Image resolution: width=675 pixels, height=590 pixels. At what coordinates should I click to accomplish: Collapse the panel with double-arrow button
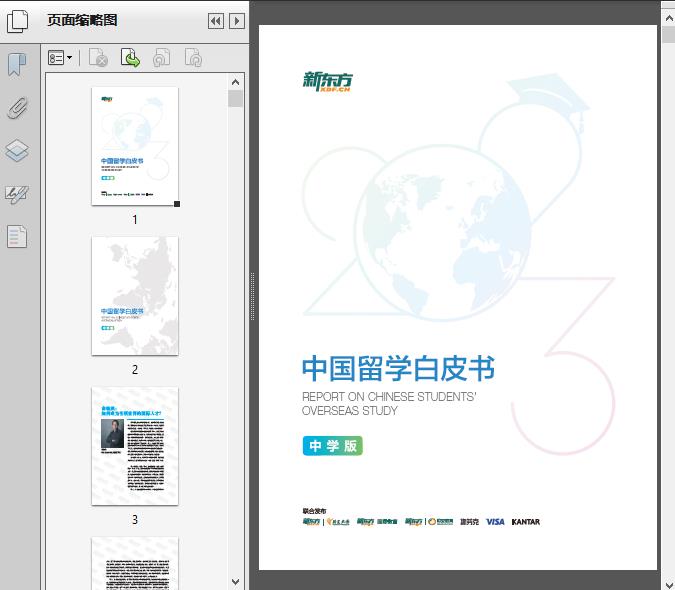[x=216, y=21]
